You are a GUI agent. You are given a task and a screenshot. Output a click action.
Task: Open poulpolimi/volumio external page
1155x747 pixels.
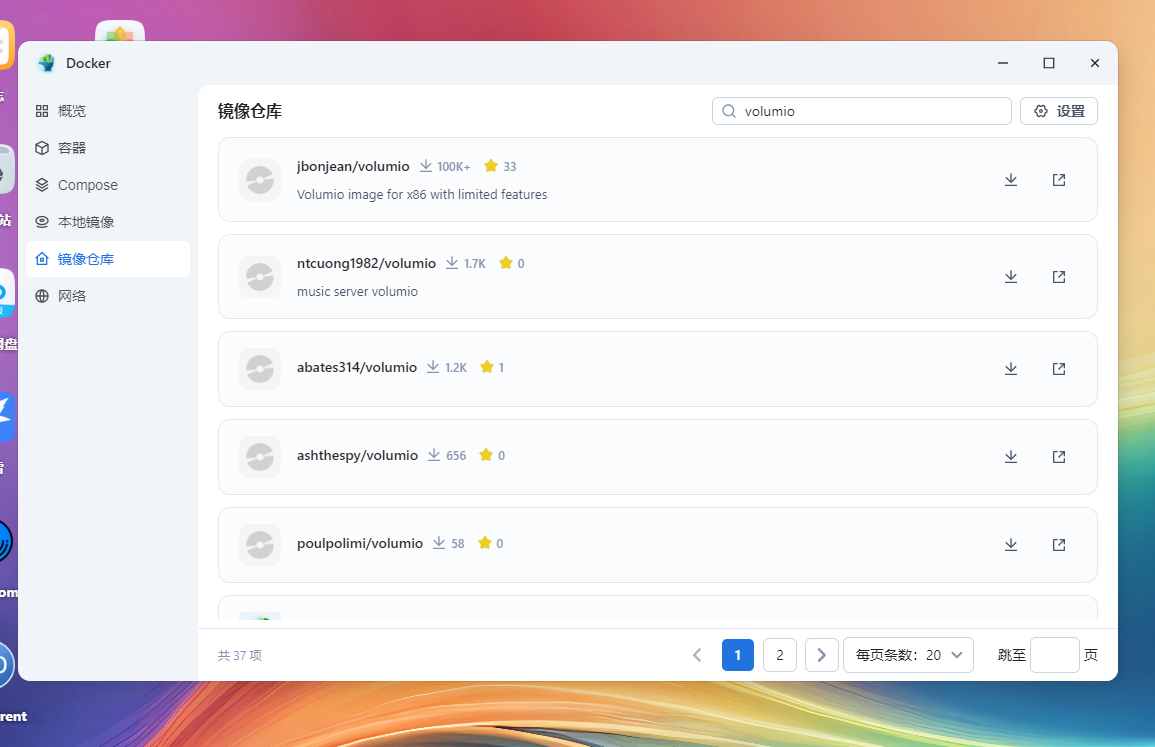click(1059, 544)
